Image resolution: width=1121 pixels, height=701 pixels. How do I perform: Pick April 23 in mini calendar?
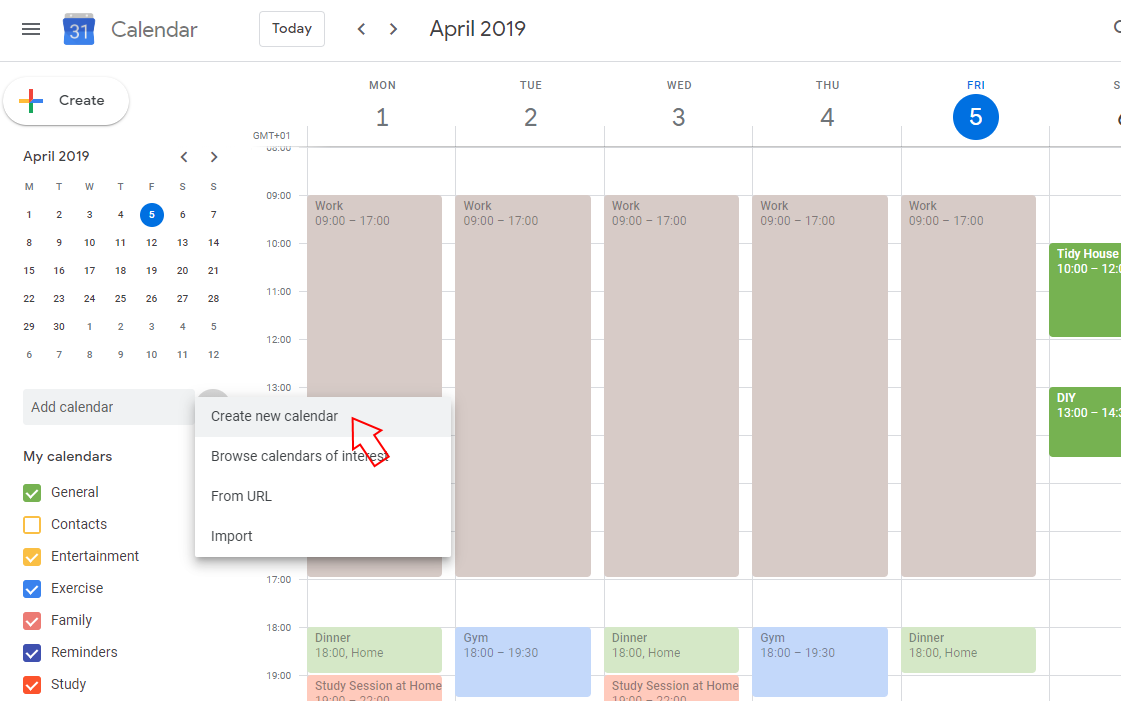[x=59, y=299]
